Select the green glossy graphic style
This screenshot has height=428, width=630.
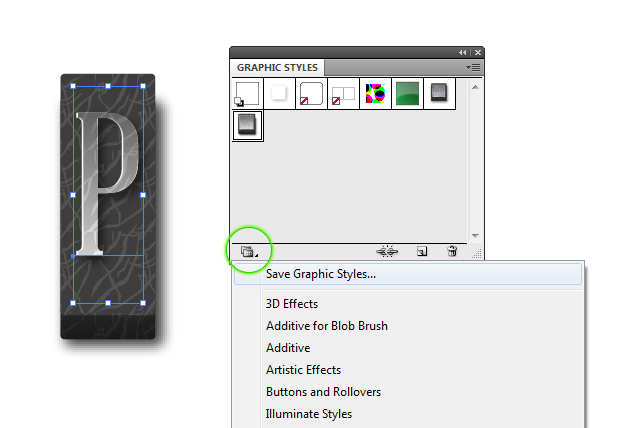407,94
